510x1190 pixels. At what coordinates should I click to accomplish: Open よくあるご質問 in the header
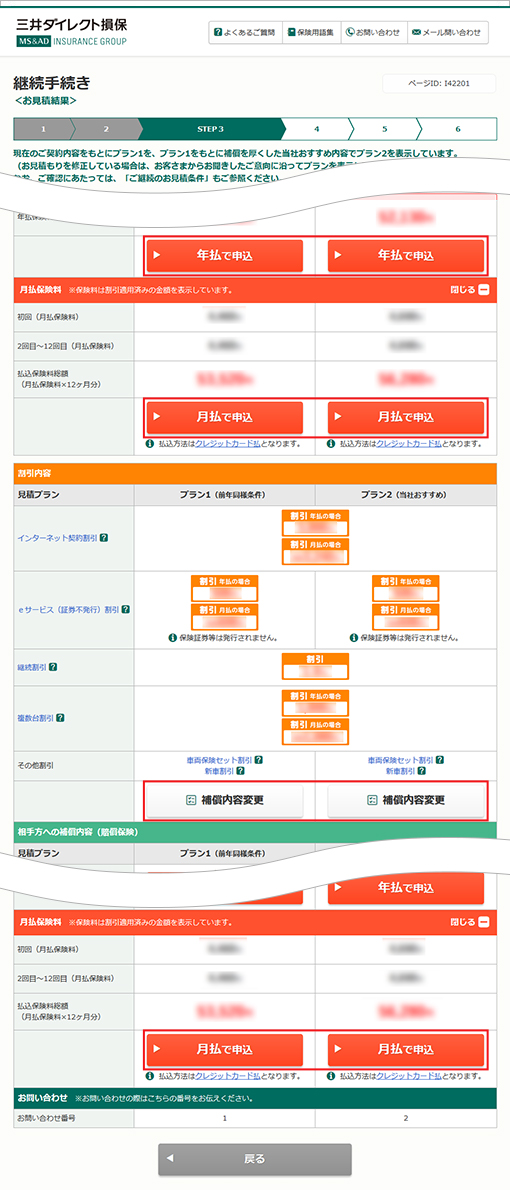point(244,33)
